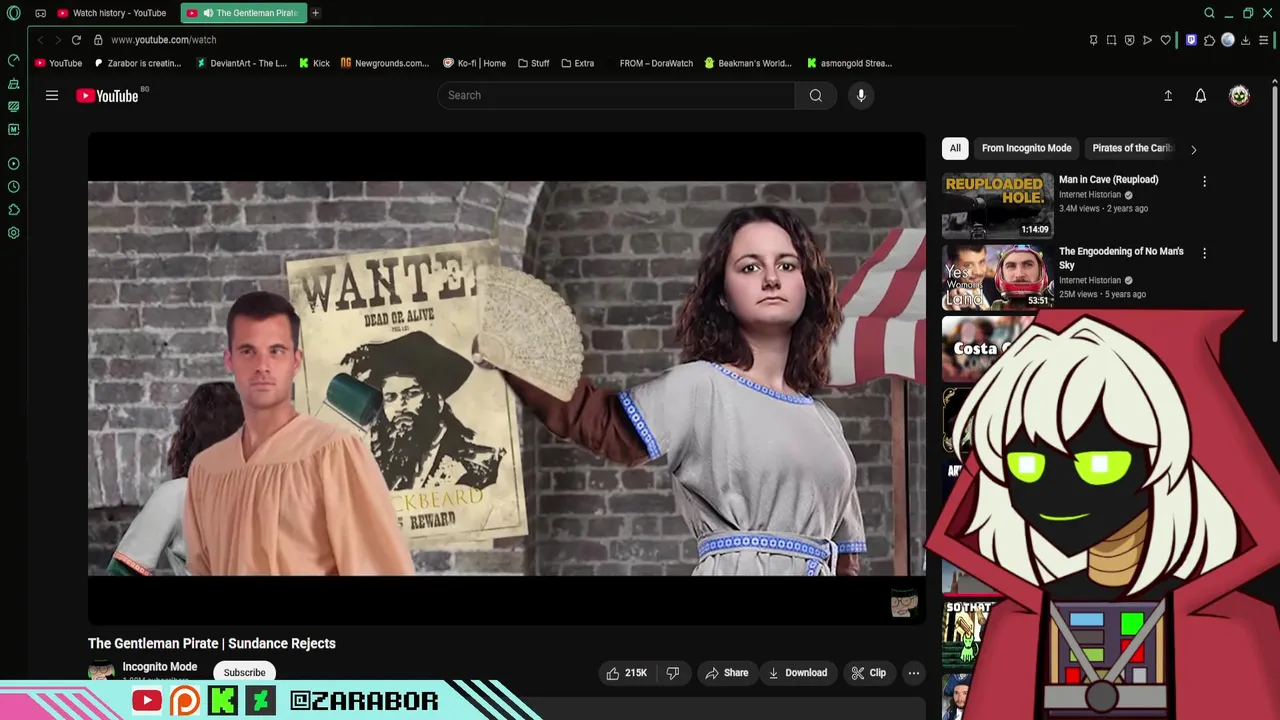1280x720 pixels.
Task: Open GX Cleaner broom icon in sidebar
Action: pyautogui.click(x=13, y=84)
